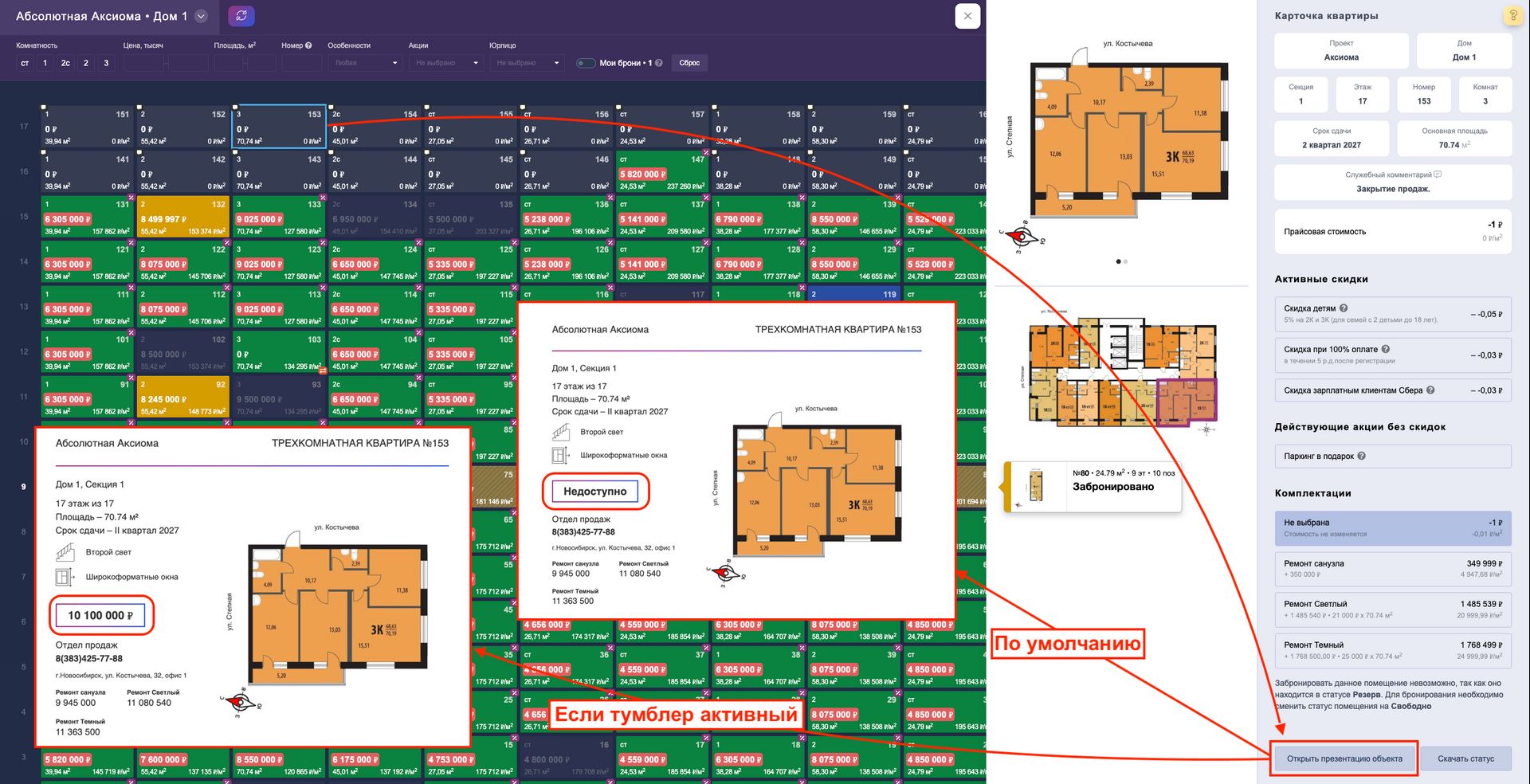
Task: Select the Ремонт Светлый package option
Action: click(1393, 610)
